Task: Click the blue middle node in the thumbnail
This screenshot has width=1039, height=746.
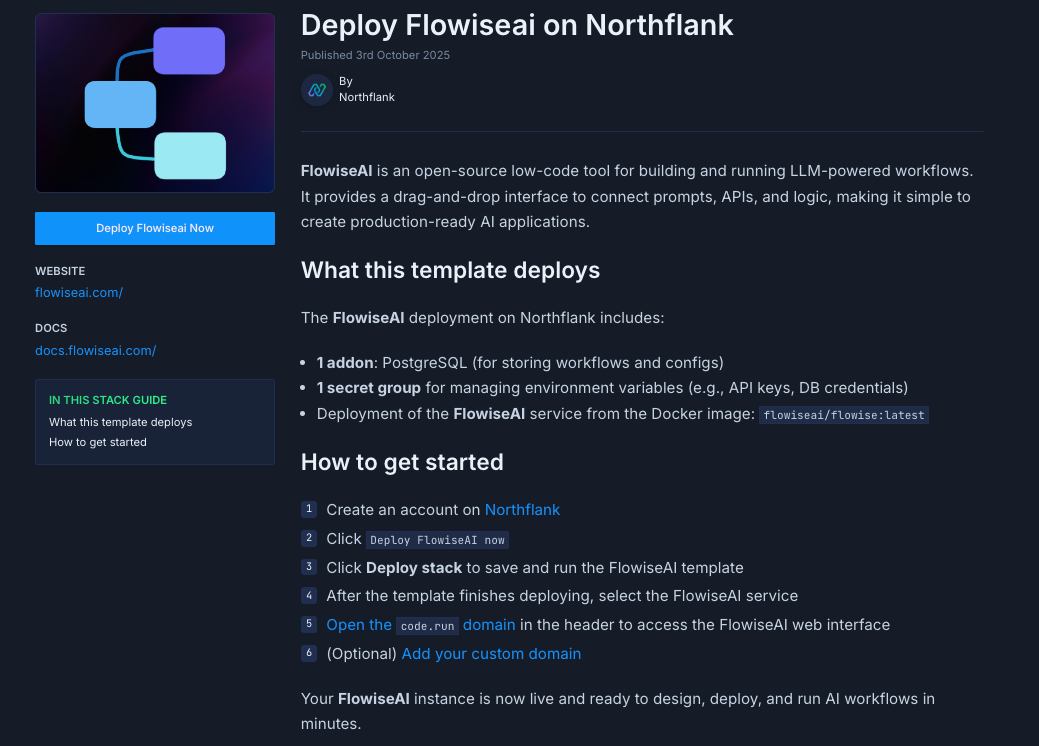Action: pyautogui.click(x=120, y=105)
